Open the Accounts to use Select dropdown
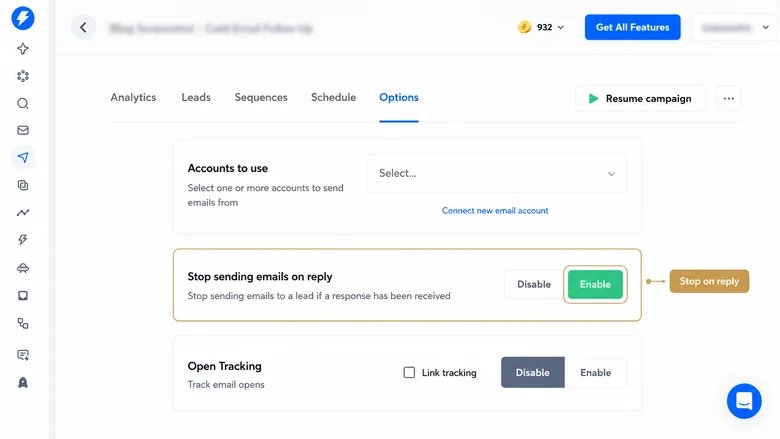780x439 pixels. pos(497,174)
